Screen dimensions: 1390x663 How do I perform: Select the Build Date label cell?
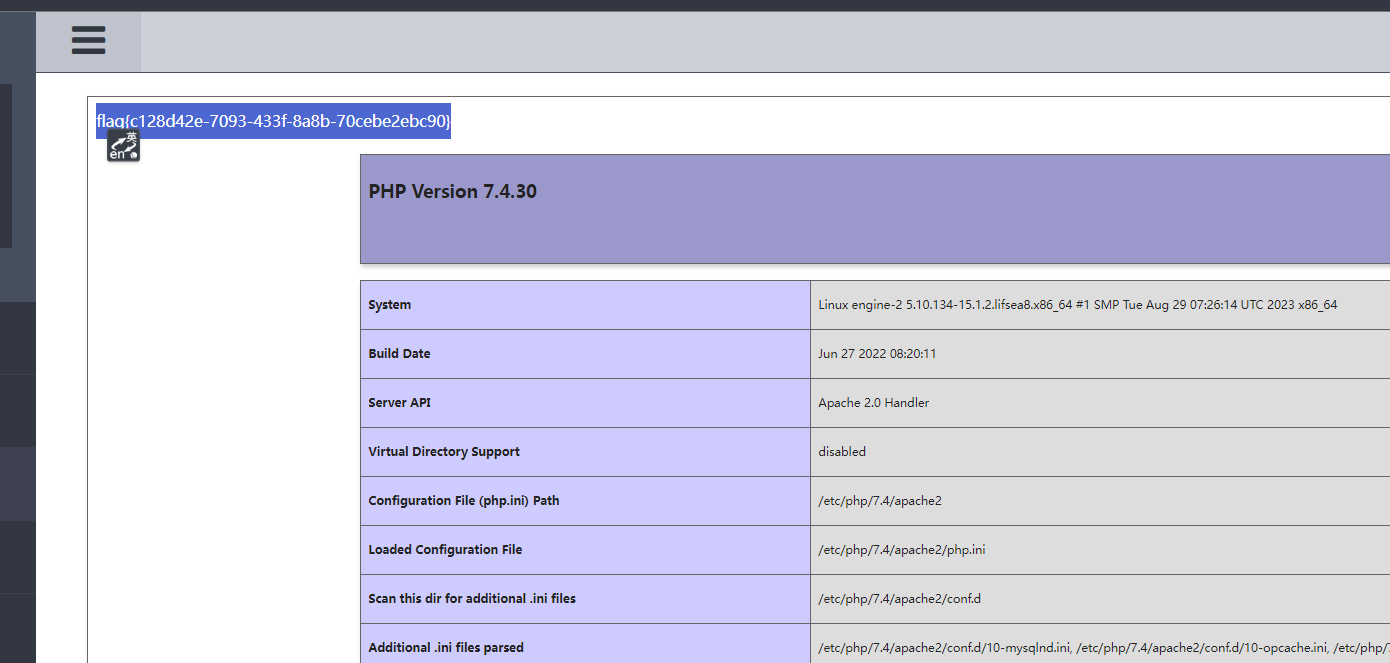tap(399, 354)
